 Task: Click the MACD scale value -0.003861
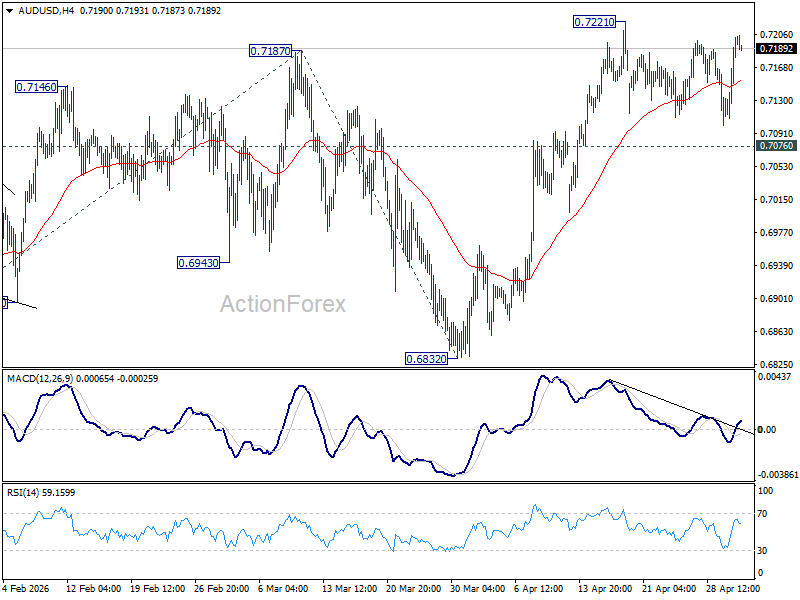778,475
